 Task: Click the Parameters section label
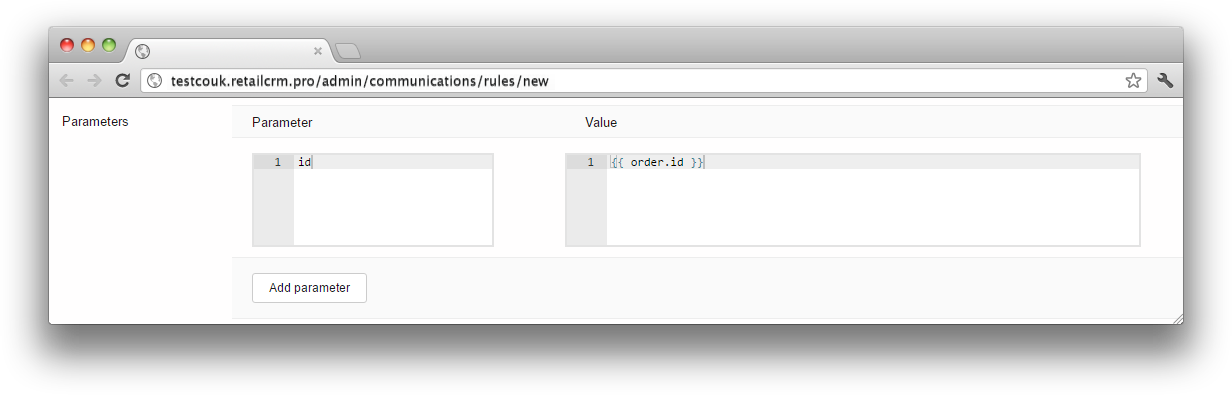tap(95, 122)
